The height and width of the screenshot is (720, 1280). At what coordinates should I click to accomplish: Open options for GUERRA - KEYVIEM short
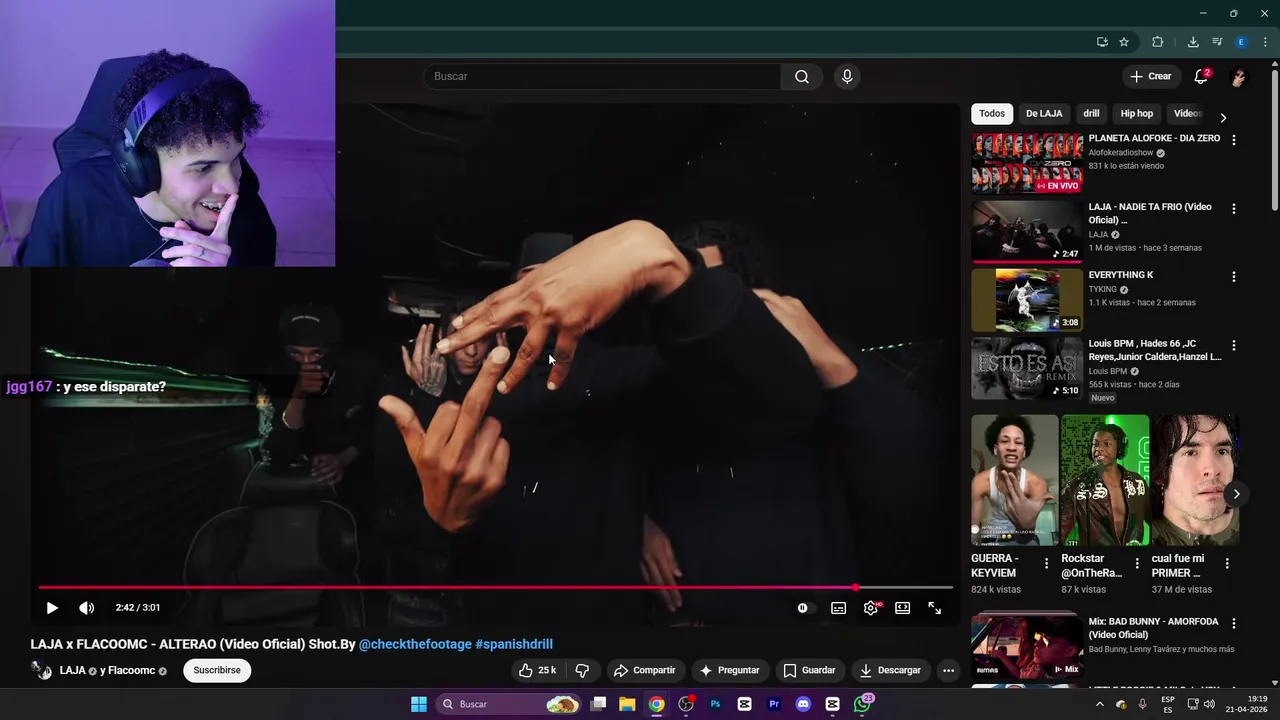1046,564
